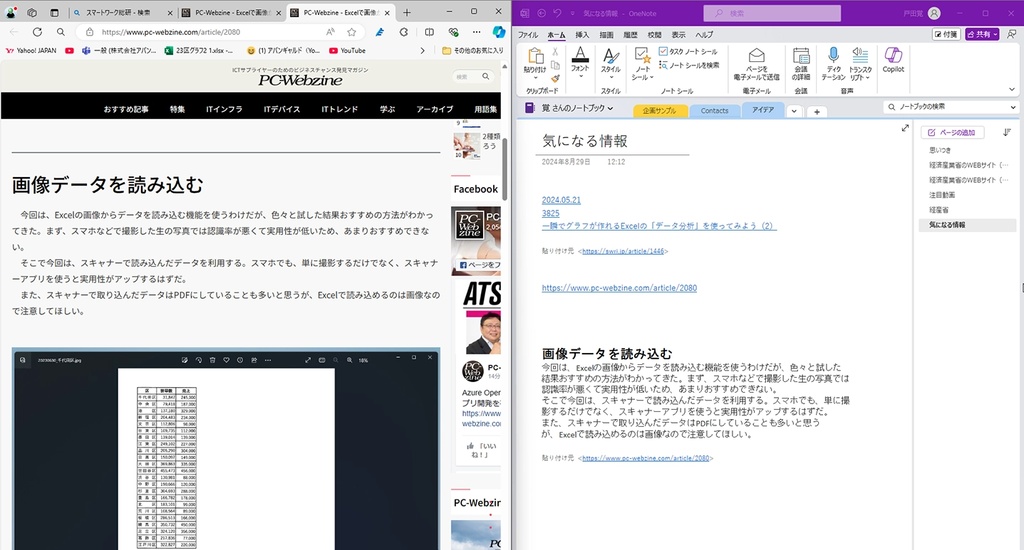Click the search magnifier on PC-Webzine site

[486, 76]
